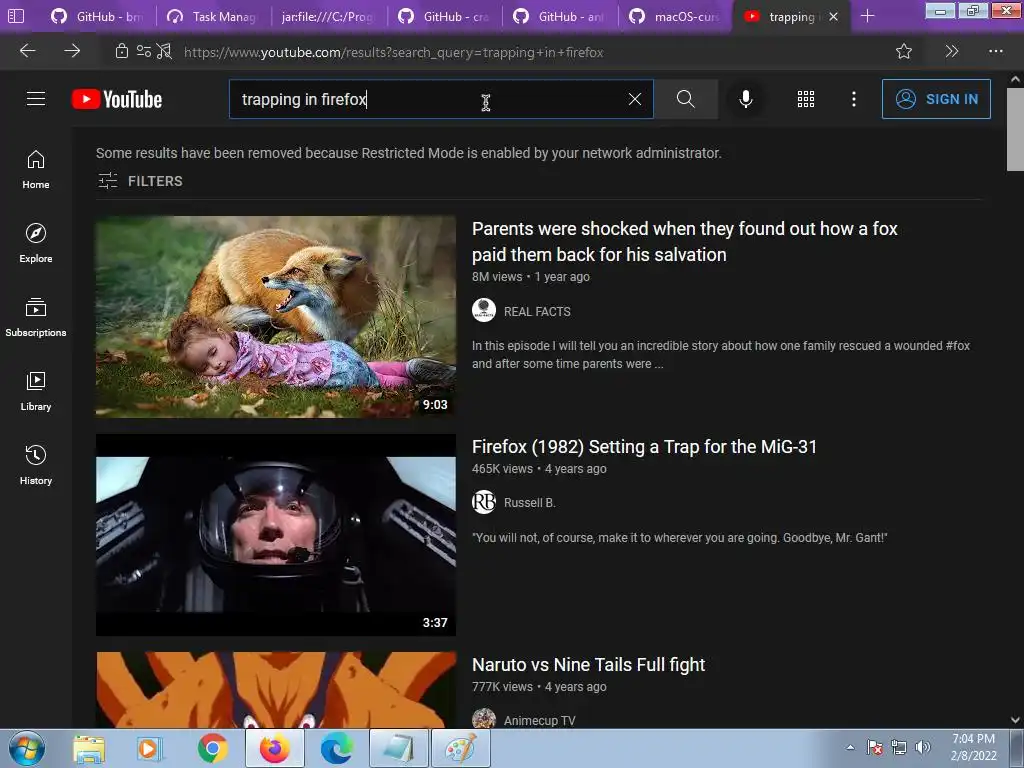Show hidden tray icons arrow
The height and width of the screenshot is (768, 1024).
850,747
